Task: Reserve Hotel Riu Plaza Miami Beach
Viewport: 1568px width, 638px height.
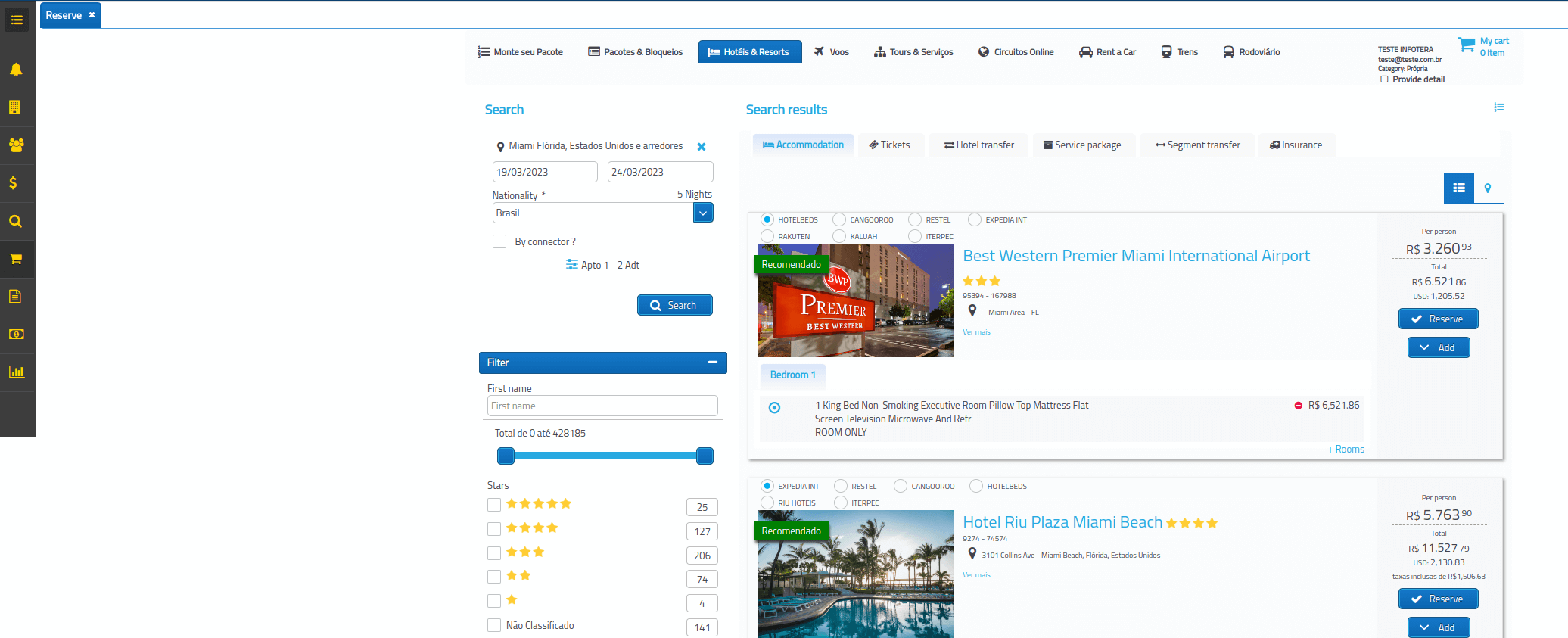Action: point(1438,599)
